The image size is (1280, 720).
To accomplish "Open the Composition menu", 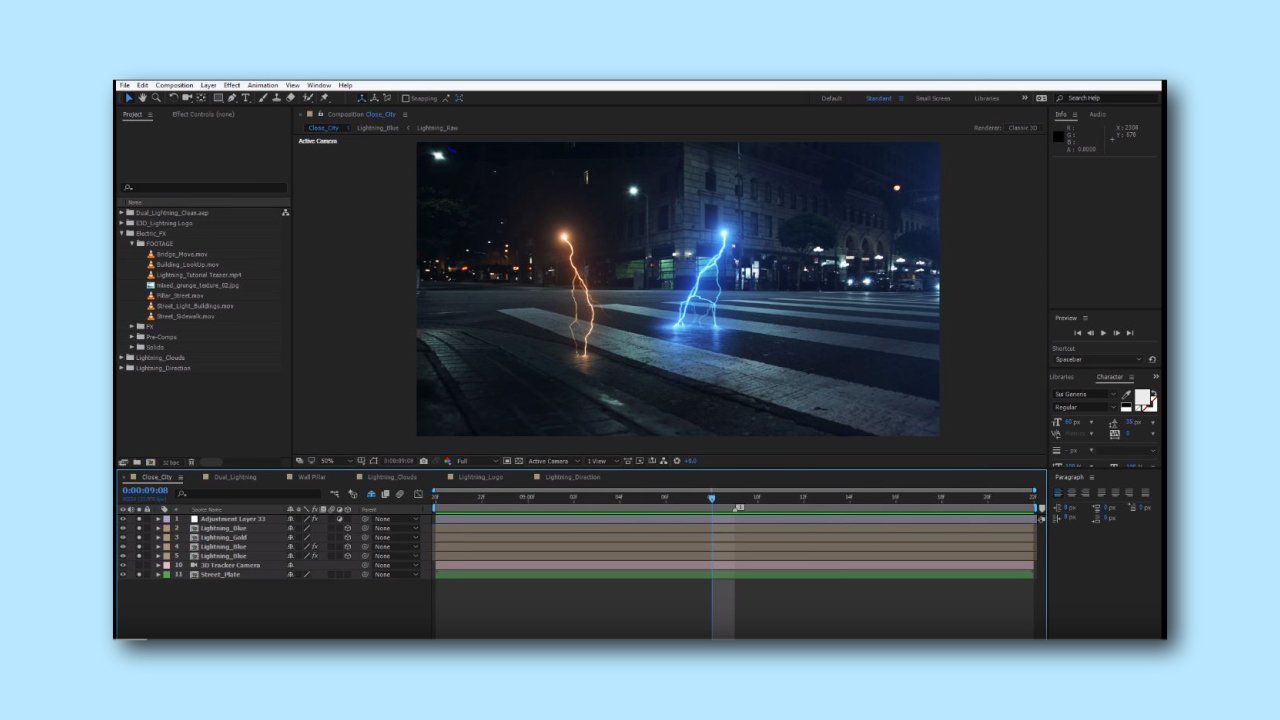I will pos(174,85).
